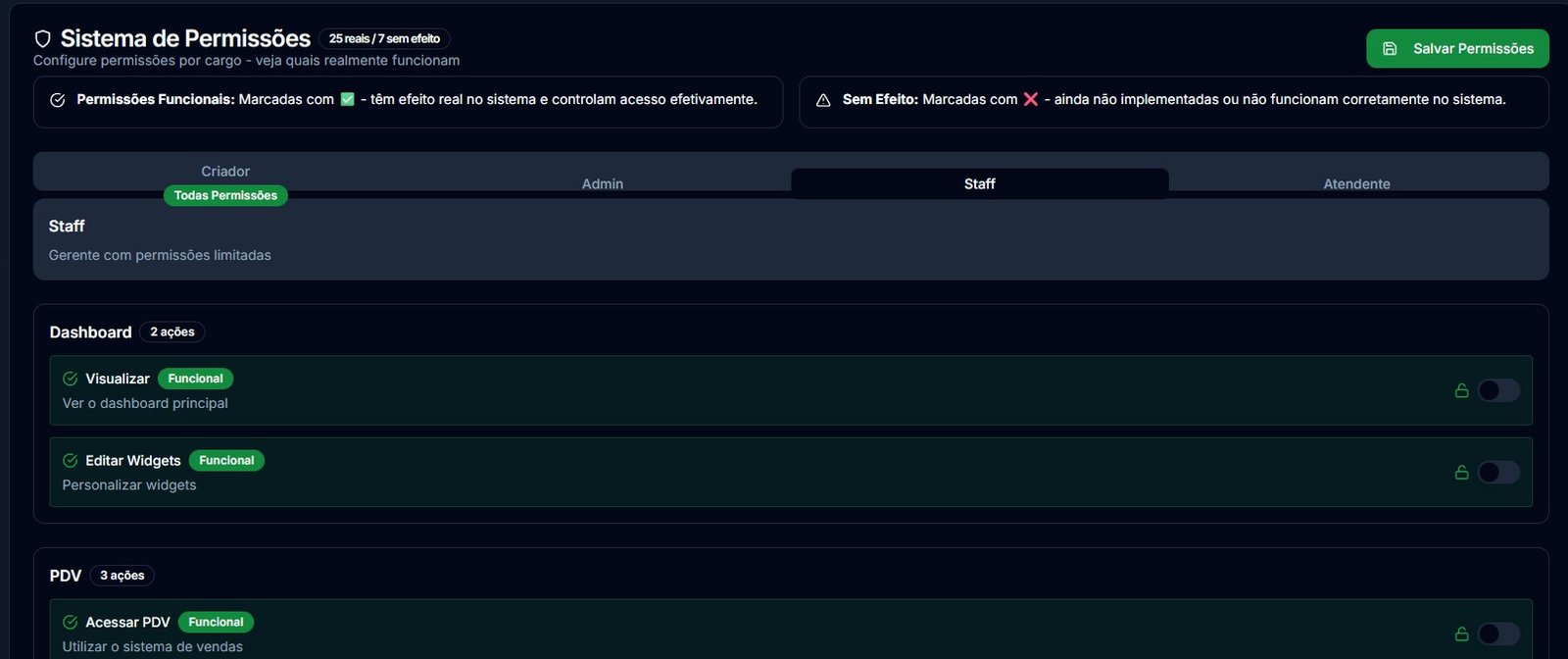This screenshot has height=659, width=1568.
Task: Select the Atendente role tab
Action: point(1356,183)
